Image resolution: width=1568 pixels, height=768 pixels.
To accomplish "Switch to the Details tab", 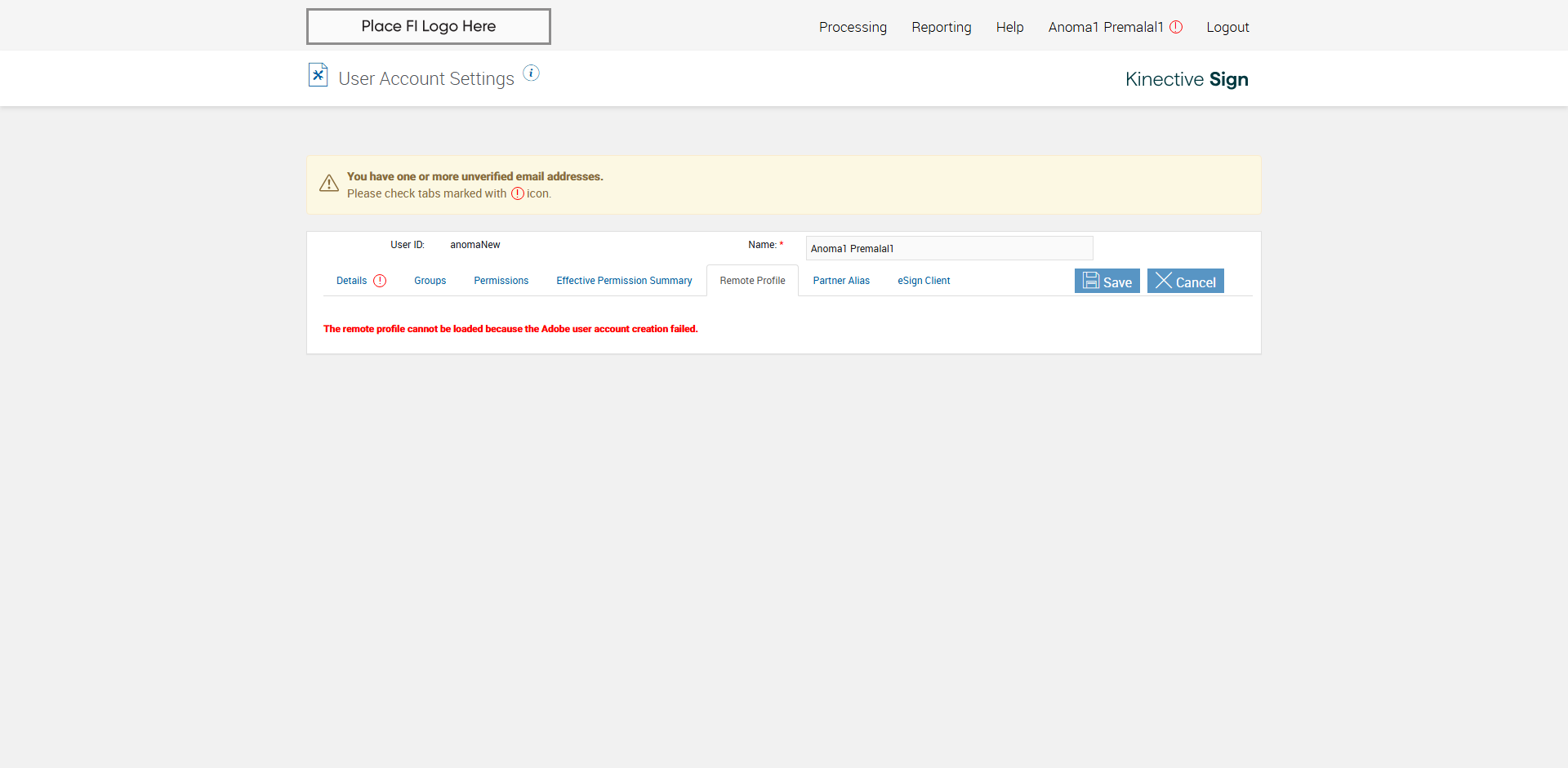I will click(x=351, y=281).
